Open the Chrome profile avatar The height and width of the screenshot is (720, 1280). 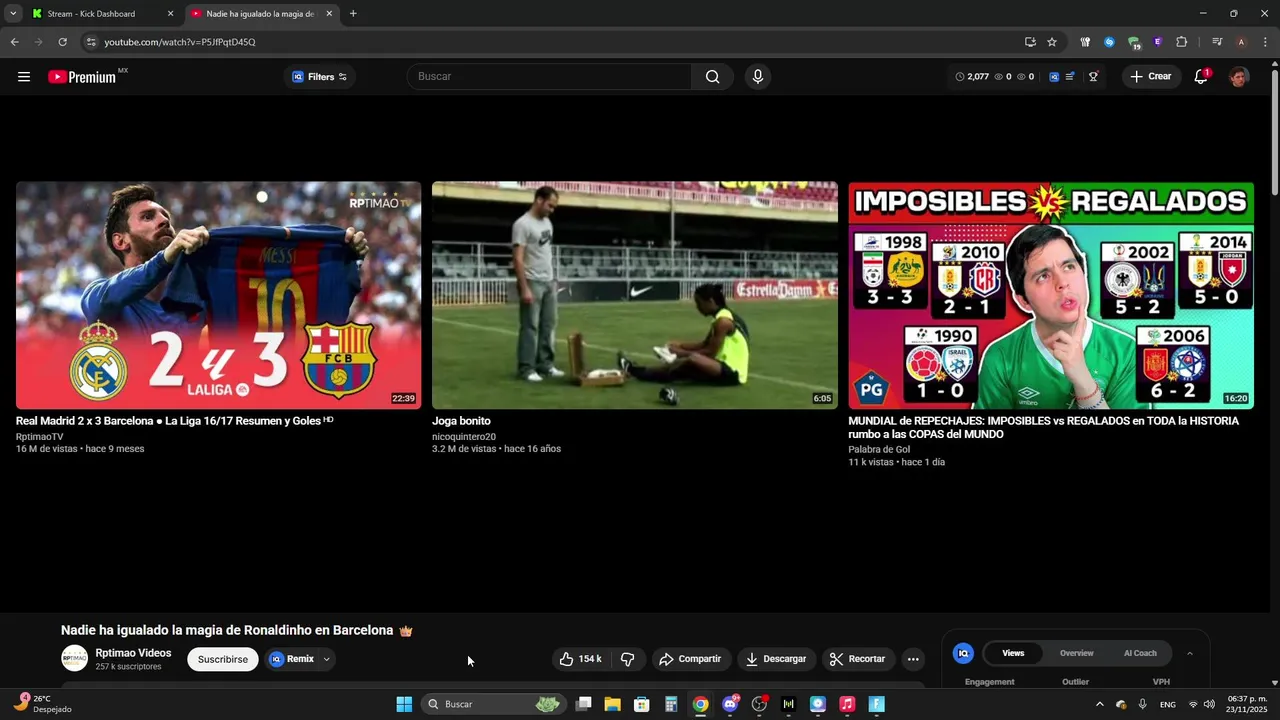pos(1241,42)
